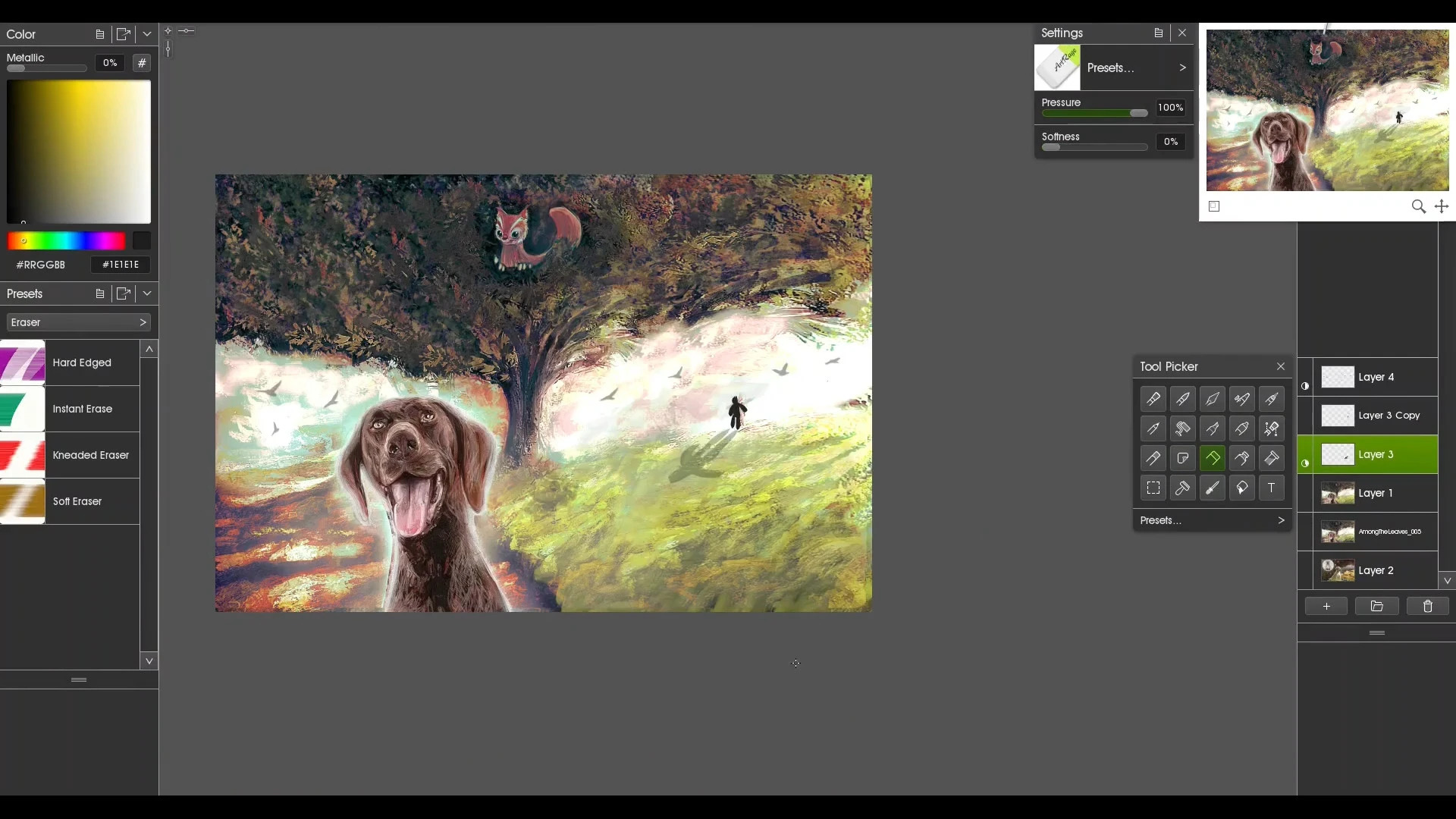This screenshot has height=819, width=1456.
Task: Open Presets arrow in Settings panel
Action: (x=1182, y=67)
